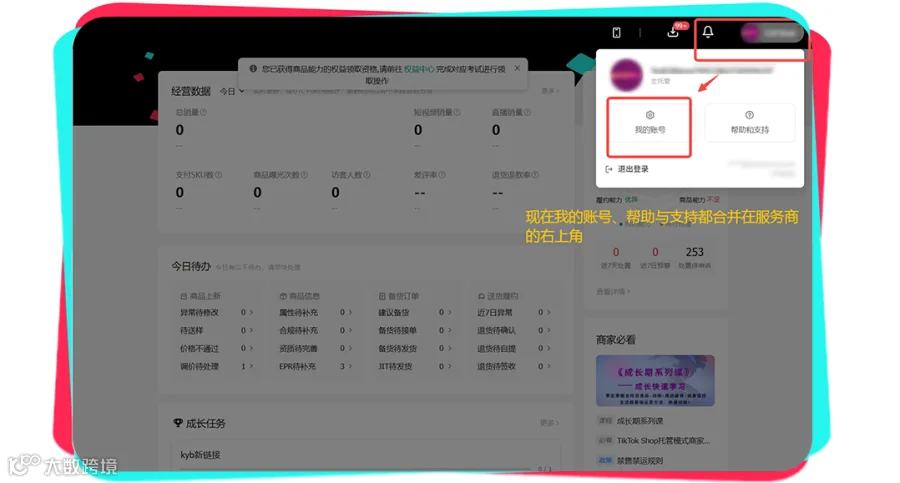Open the EPR待补充 row arrow
This screenshot has height=483, width=900.
[x=350, y=366]
